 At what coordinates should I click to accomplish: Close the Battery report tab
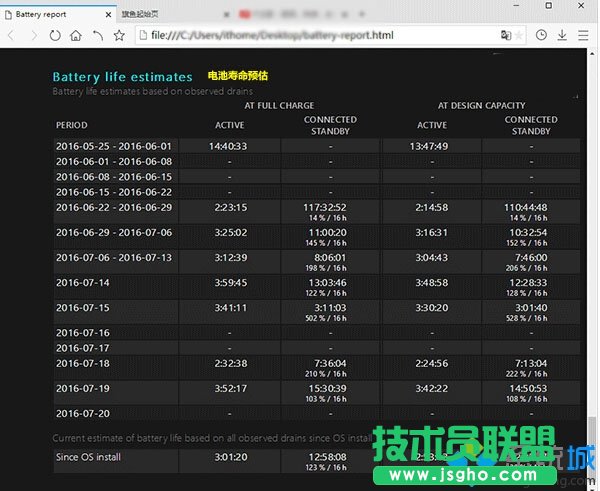(x=108, y=15)
